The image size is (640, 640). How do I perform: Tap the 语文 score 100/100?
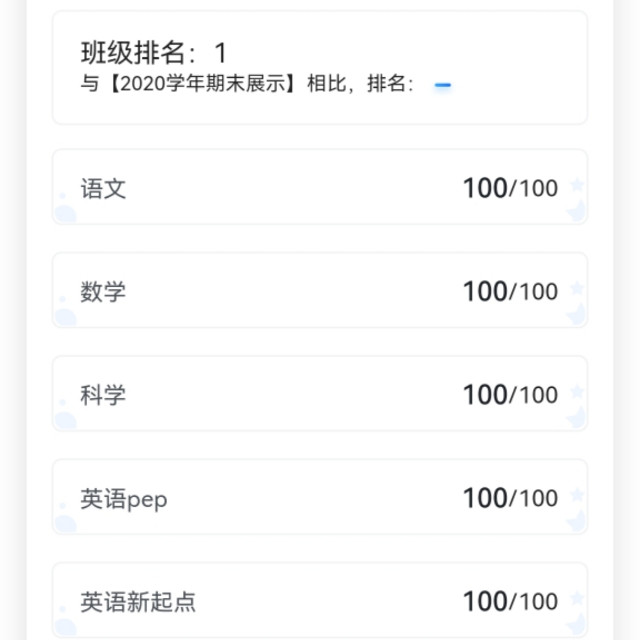click(510, 188)
